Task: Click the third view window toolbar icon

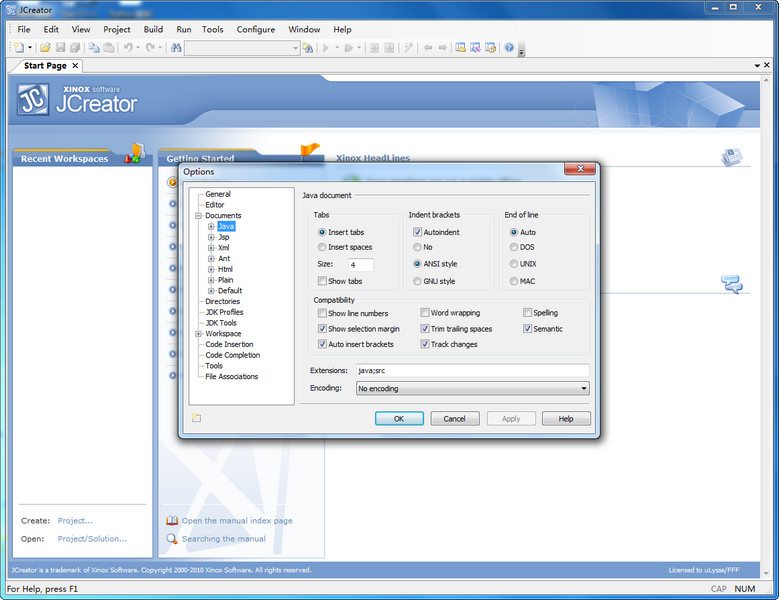Action: tap(490, 48)
